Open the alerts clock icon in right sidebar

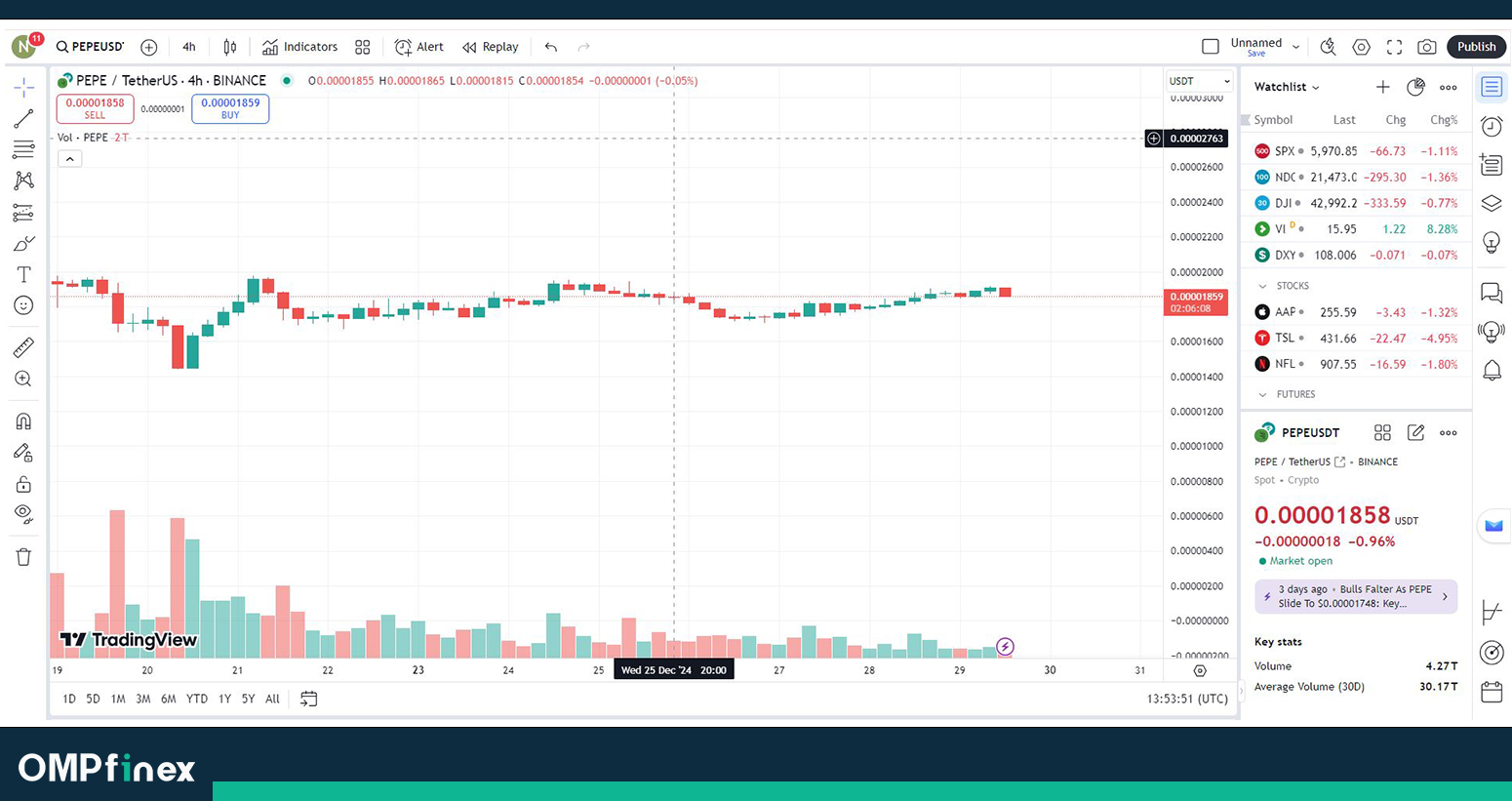(x=1491, y=126)
